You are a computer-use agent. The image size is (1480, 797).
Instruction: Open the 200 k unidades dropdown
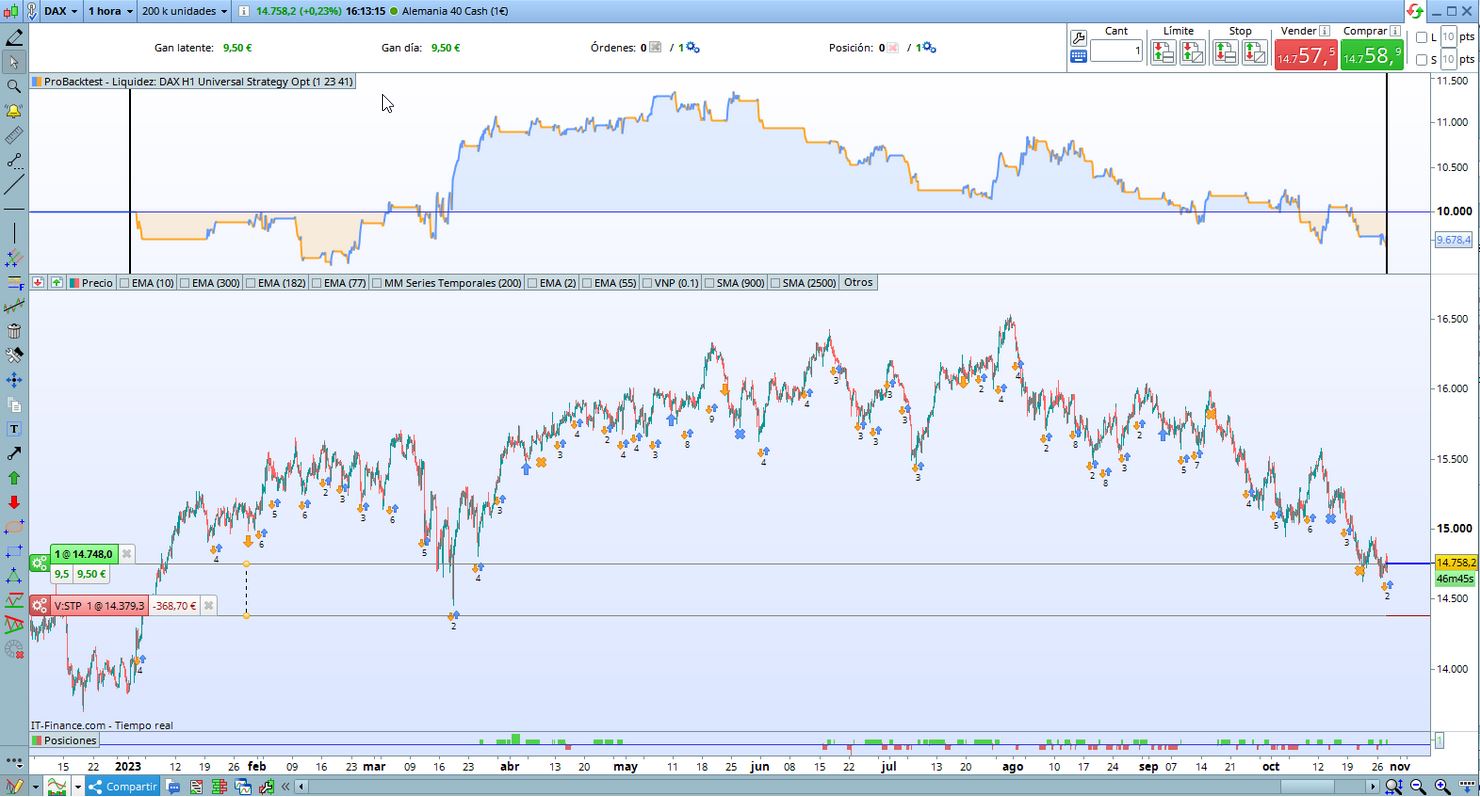184,11
